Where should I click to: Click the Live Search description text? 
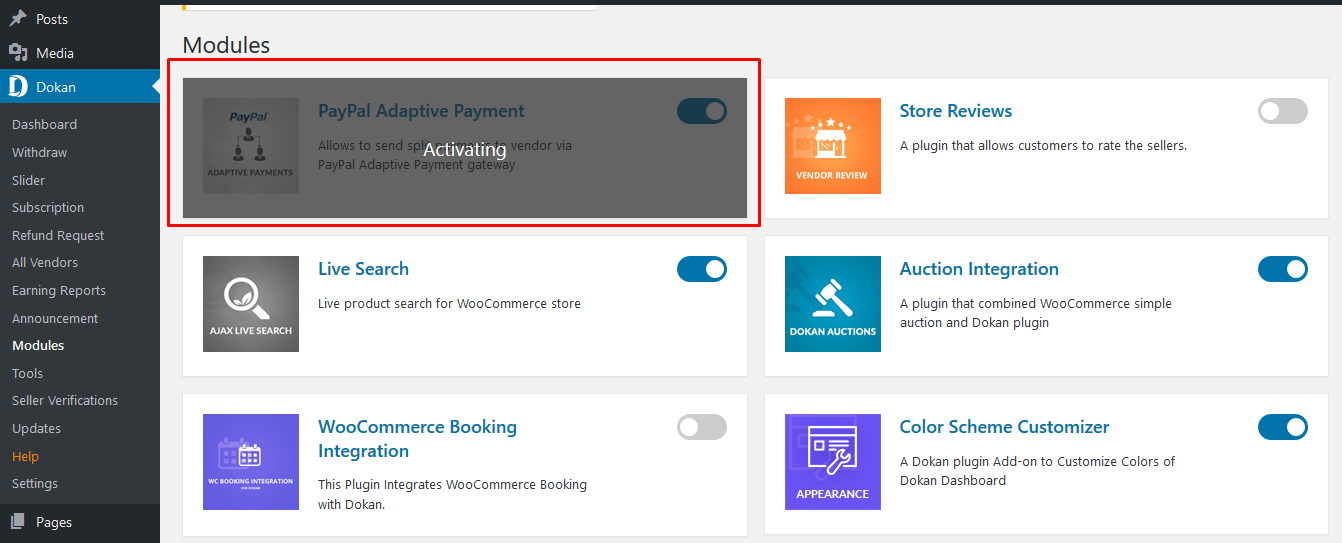coord(449,304)
